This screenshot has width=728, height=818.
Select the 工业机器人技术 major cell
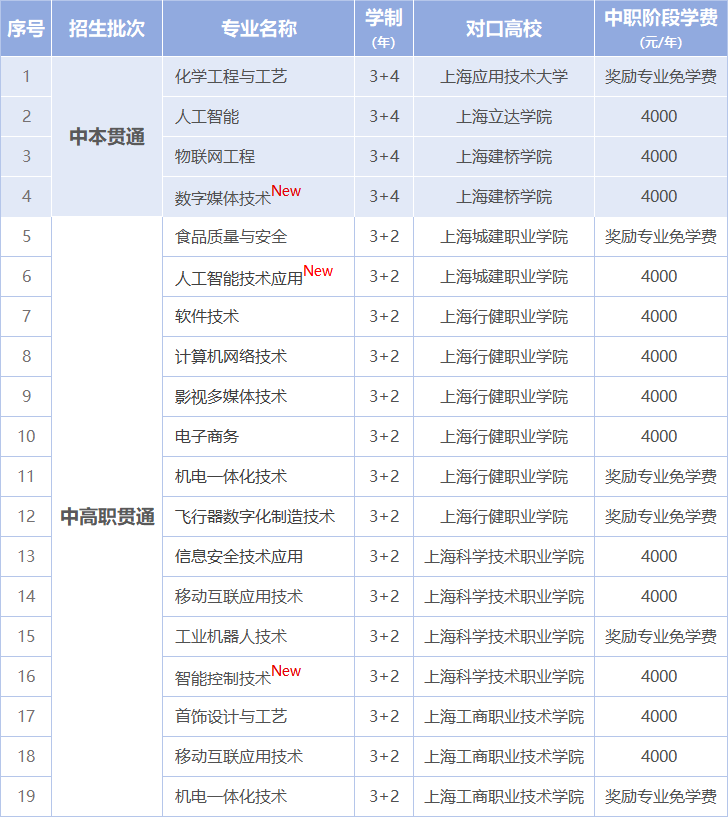tap(258, 636)
